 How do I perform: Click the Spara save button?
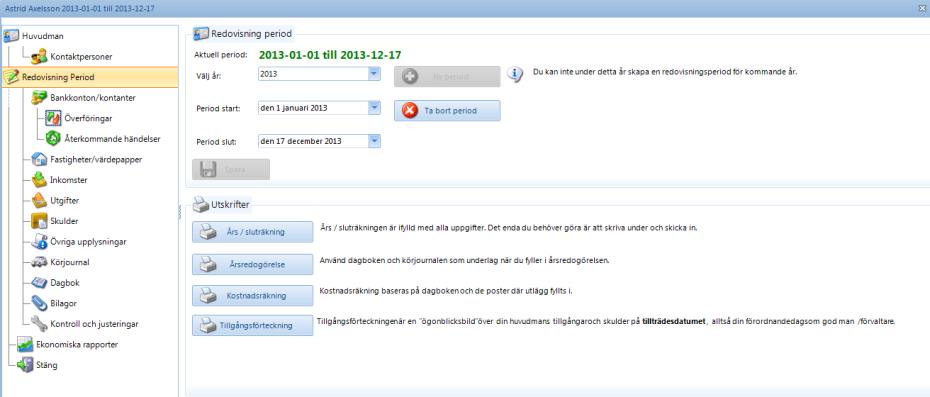[231, 169]
